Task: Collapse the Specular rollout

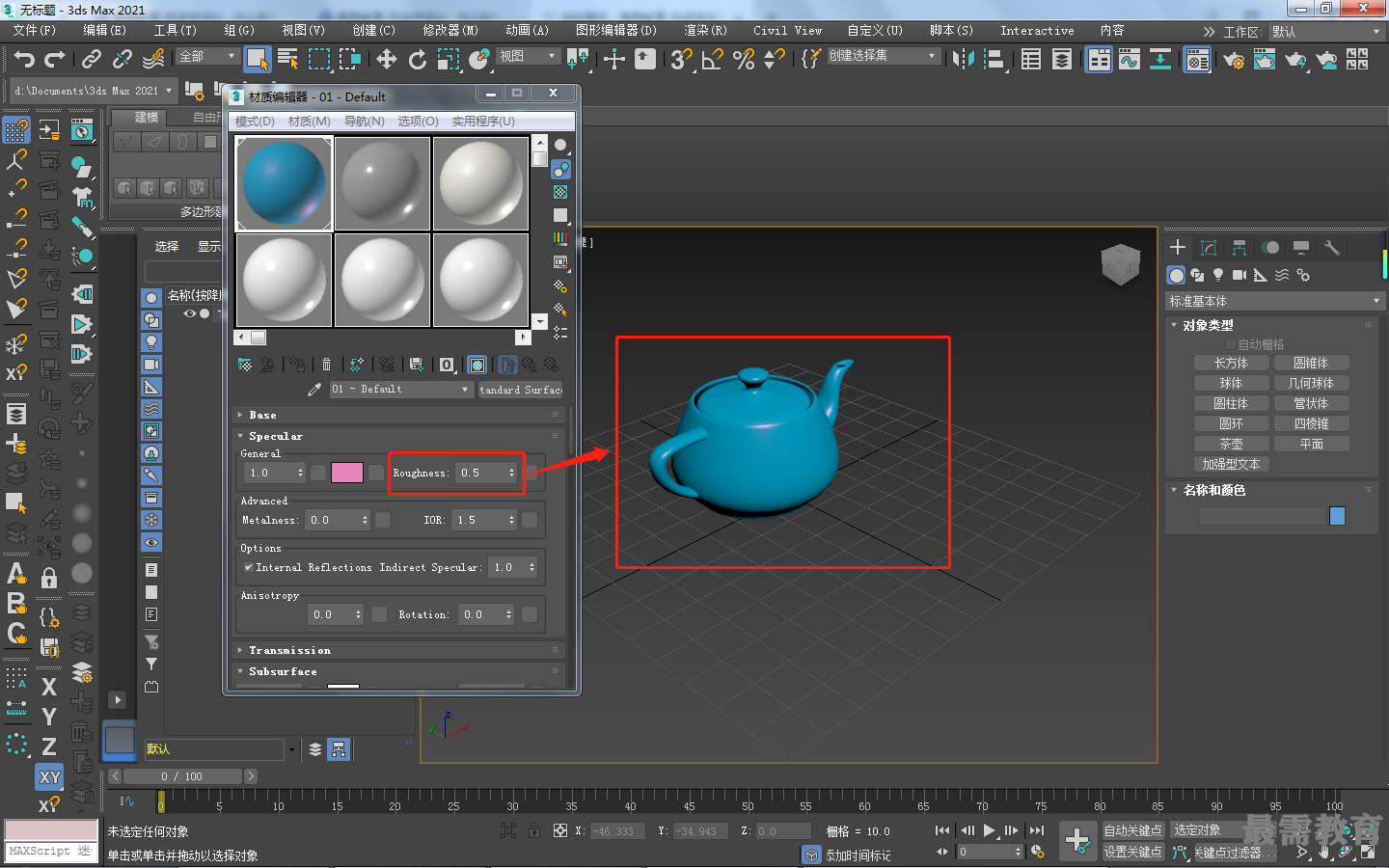Action: [397, 436]
